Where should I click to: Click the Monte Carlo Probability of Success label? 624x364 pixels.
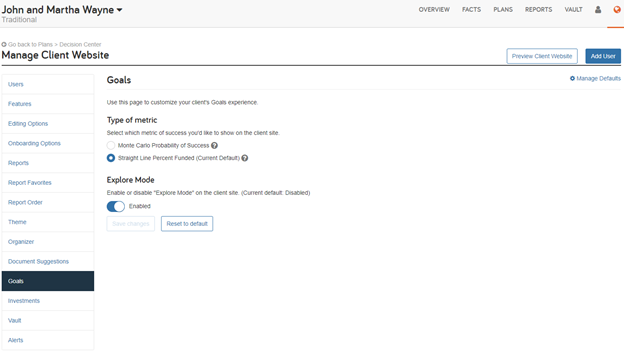coord(163,146)
